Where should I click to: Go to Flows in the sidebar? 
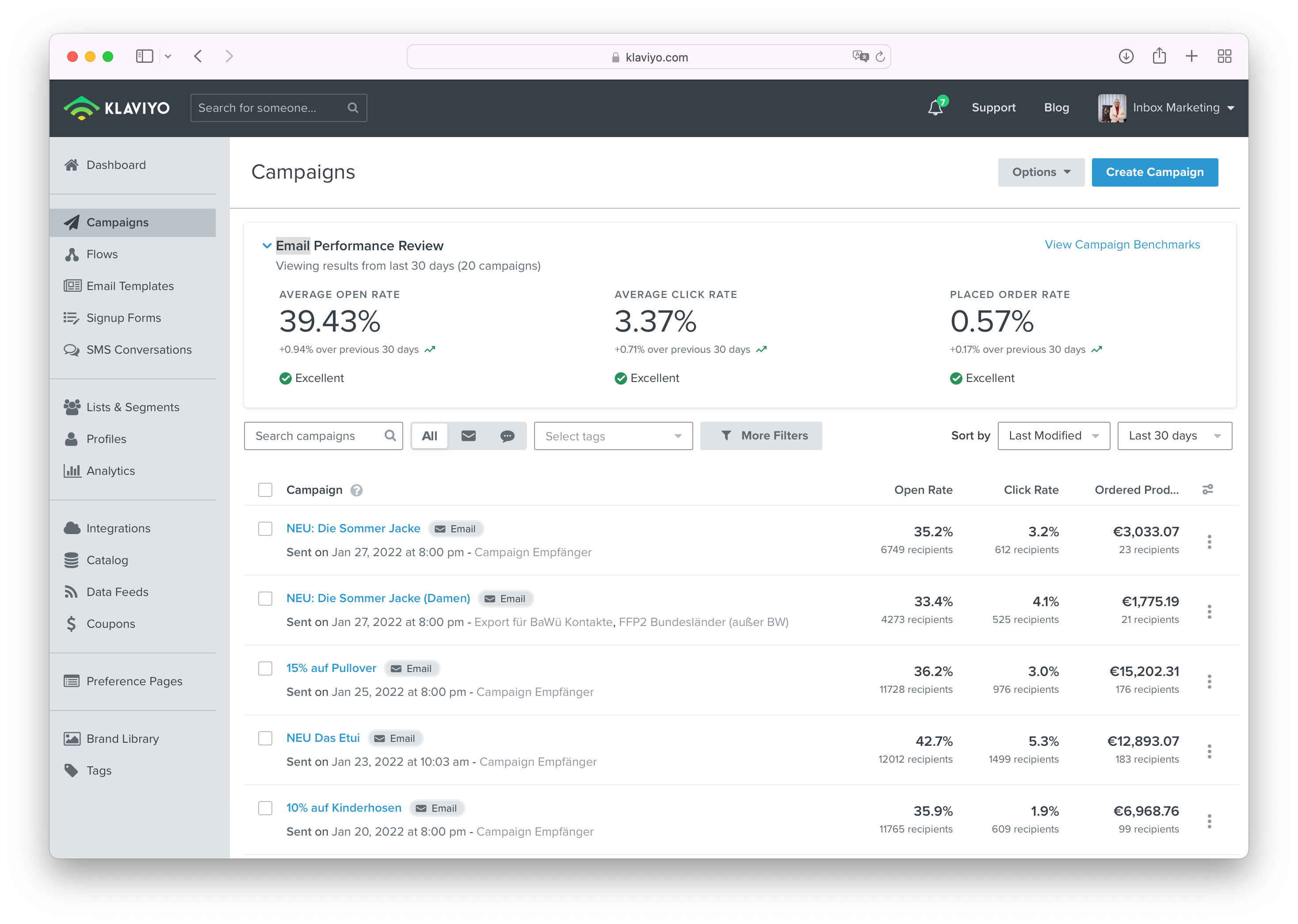102,254
